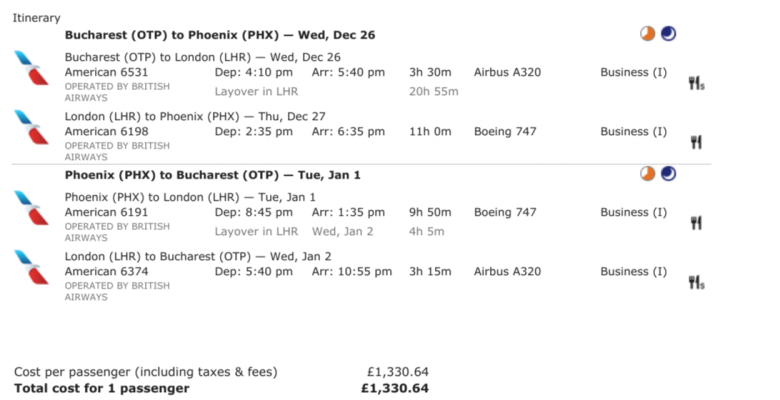Select the Bucharest (OTP) to Phoenix (PHX) heading

pos(220,35)
